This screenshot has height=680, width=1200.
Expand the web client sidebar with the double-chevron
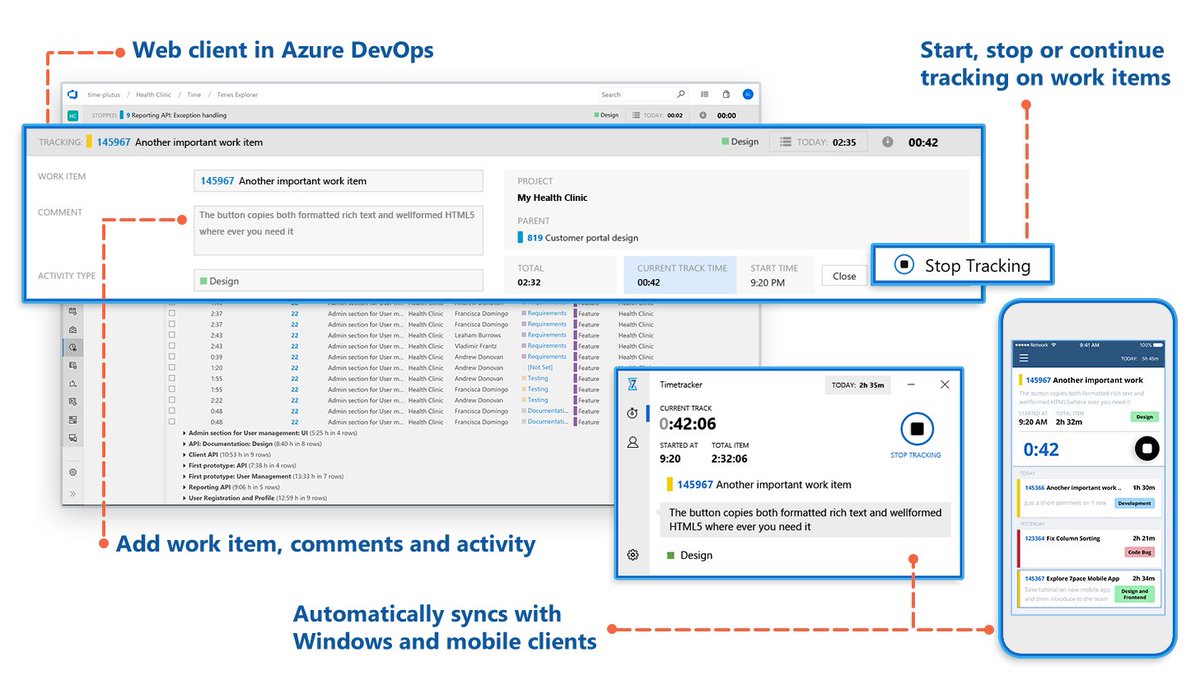point(73,494)
